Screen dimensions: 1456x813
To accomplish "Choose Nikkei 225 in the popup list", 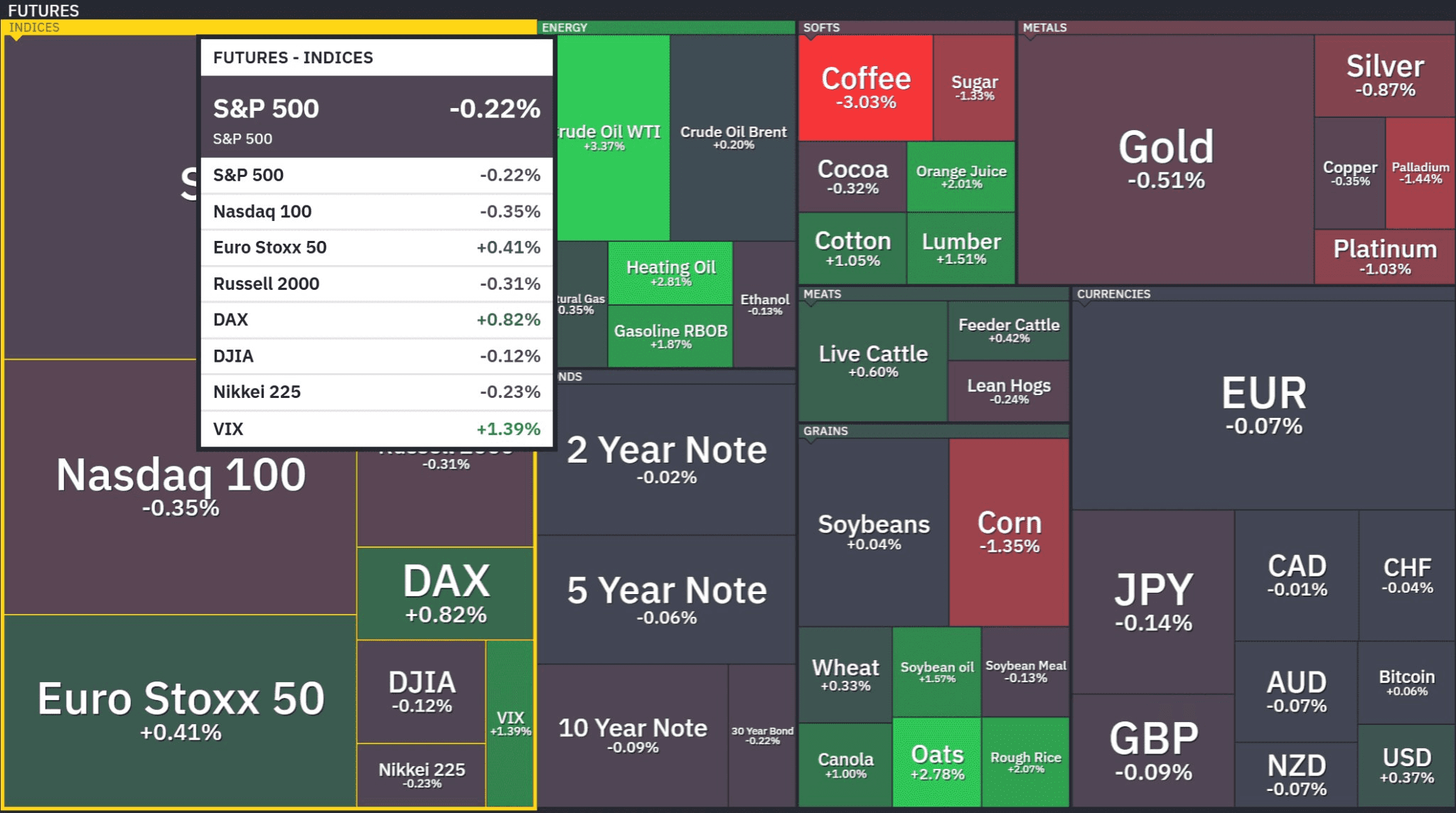I will [x=376, y=392].
